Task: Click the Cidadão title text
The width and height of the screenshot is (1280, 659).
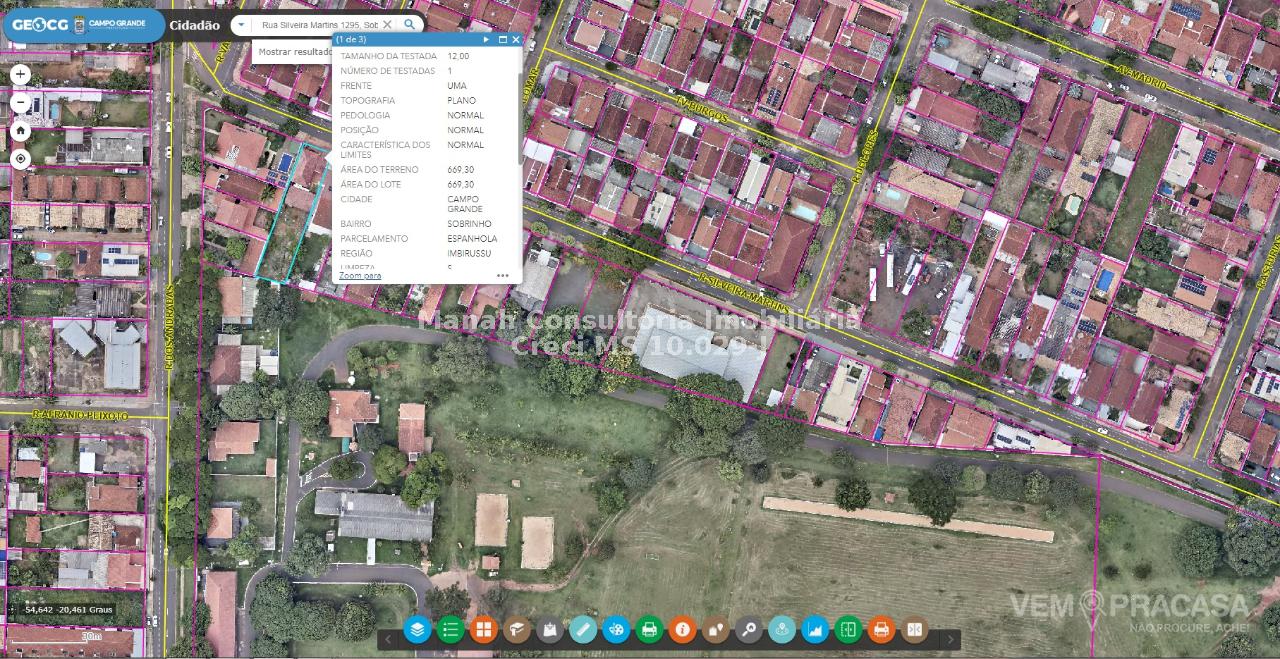Action: click(195, 24)
